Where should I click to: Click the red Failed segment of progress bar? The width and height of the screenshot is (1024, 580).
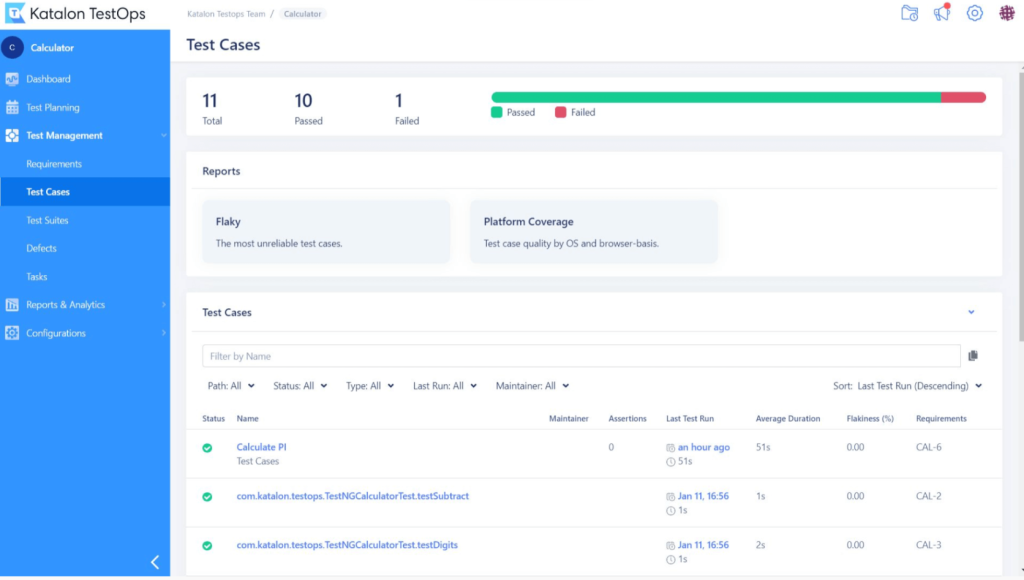pyautogui.click(x=963, y=97)
